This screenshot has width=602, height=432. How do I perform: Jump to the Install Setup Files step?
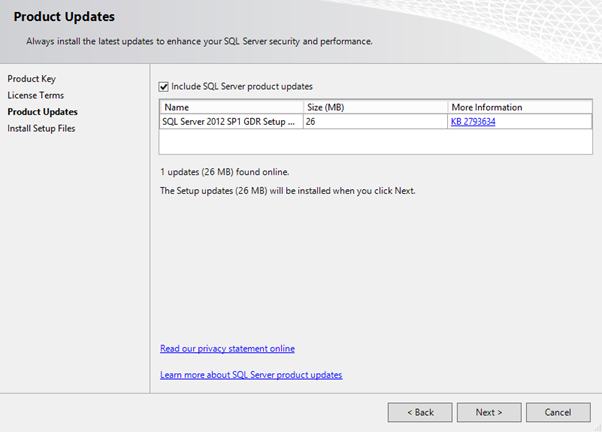point(41,128)
